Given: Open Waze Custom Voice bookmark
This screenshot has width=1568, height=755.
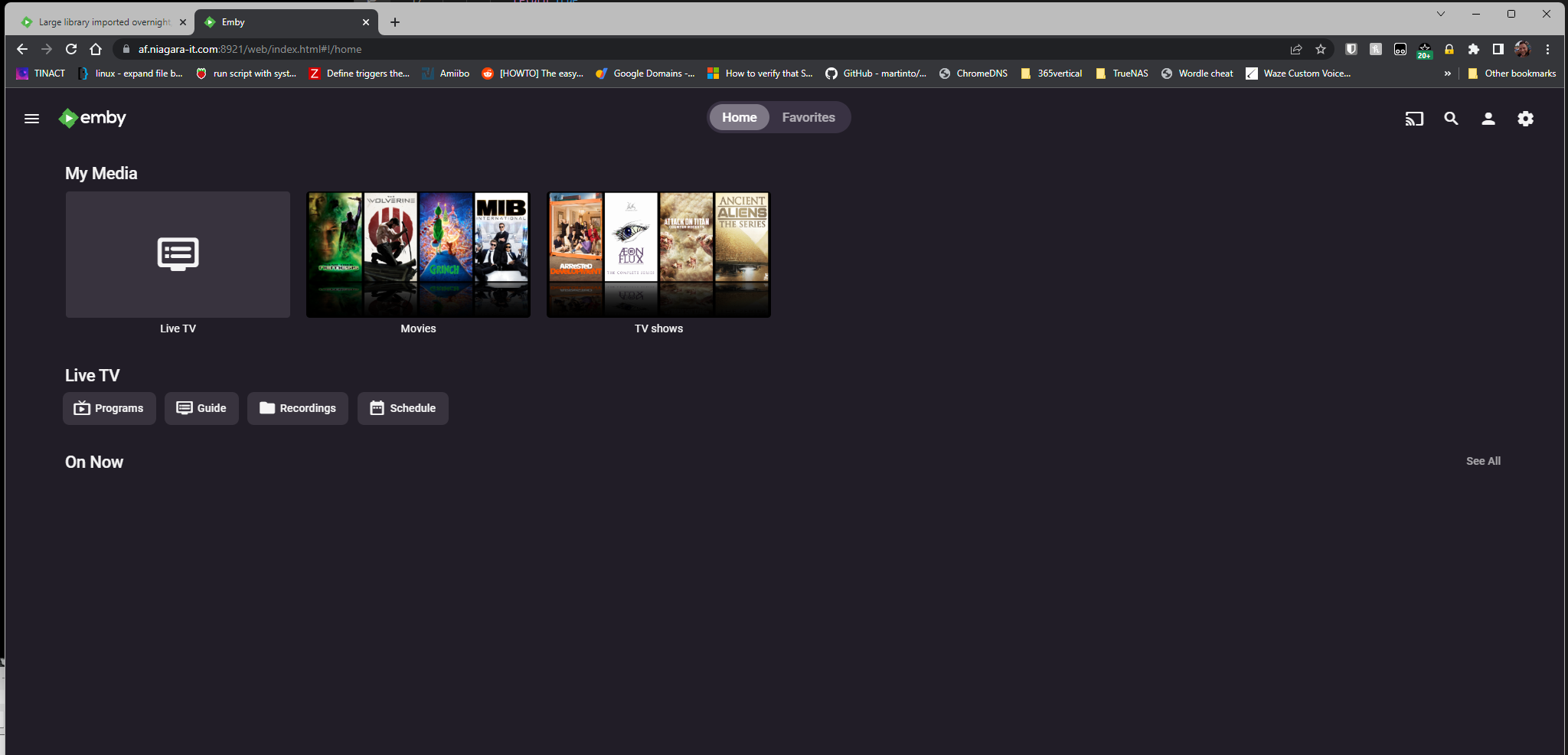Looking at the screenshot, I should 1298,74.
